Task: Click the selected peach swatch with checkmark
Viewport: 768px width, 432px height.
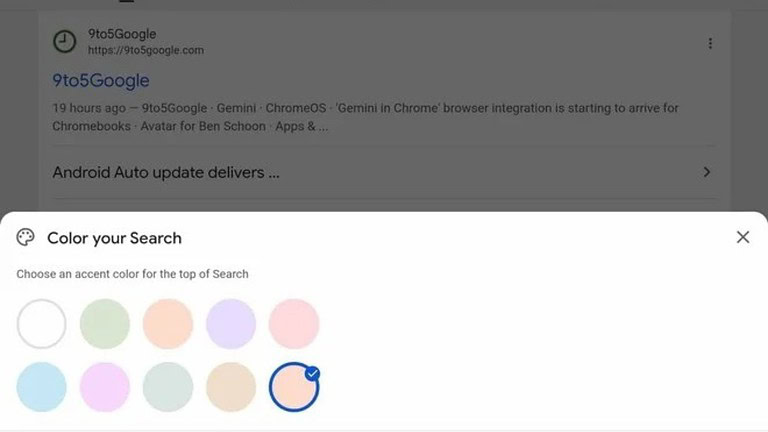Action: 294,387
